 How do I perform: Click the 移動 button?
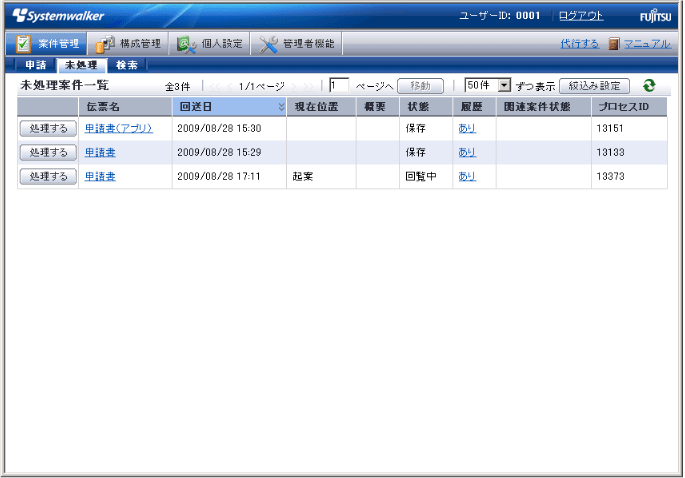point(420,86)
